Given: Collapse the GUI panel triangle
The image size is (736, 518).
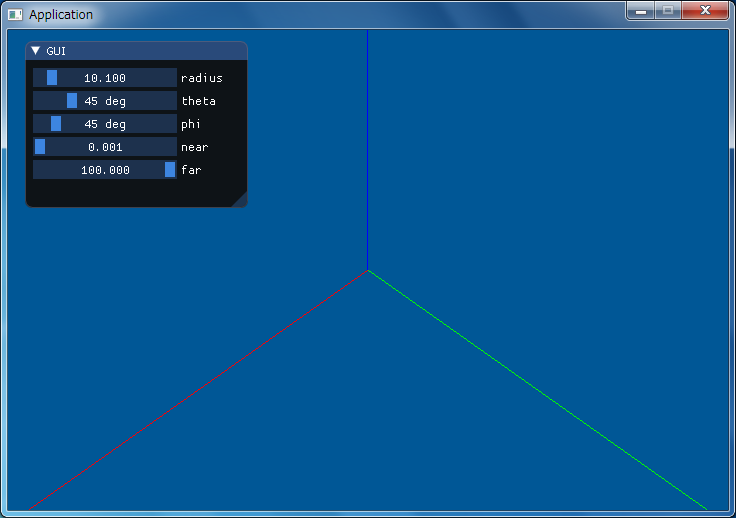Looking at the screenshot, I should click(36, 50).
